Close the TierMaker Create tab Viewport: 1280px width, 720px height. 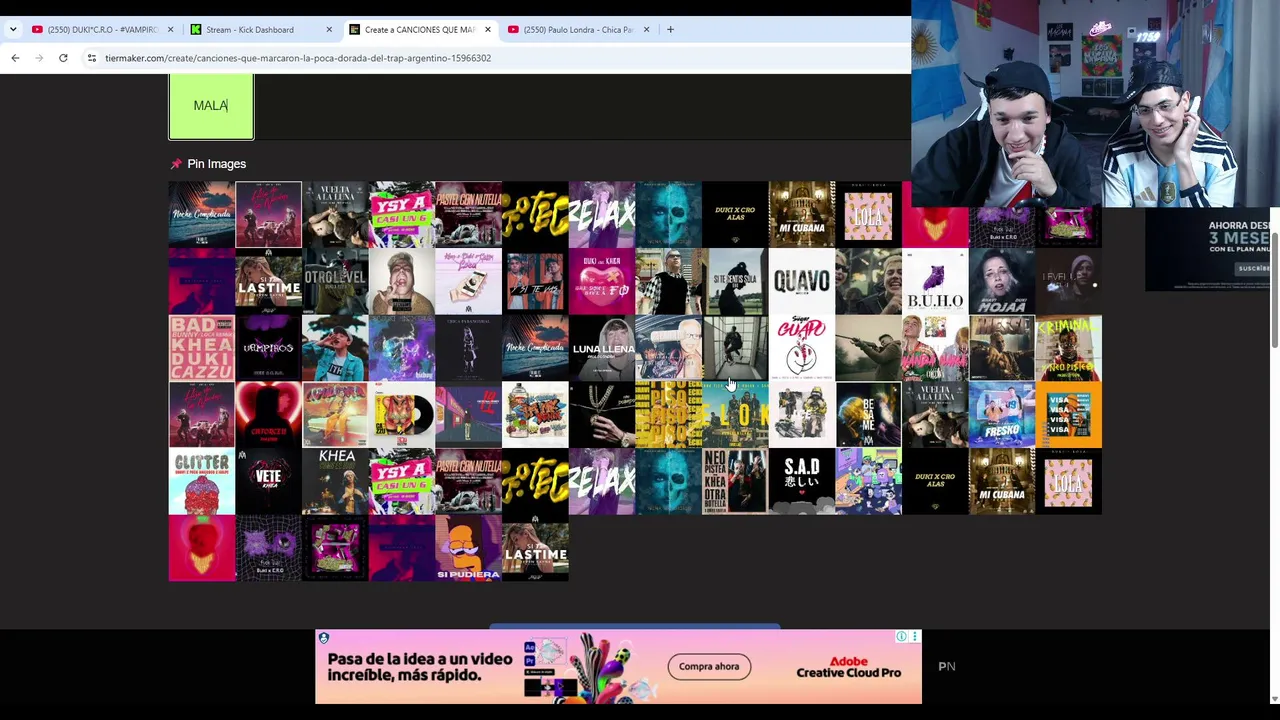tap(487, 29)
